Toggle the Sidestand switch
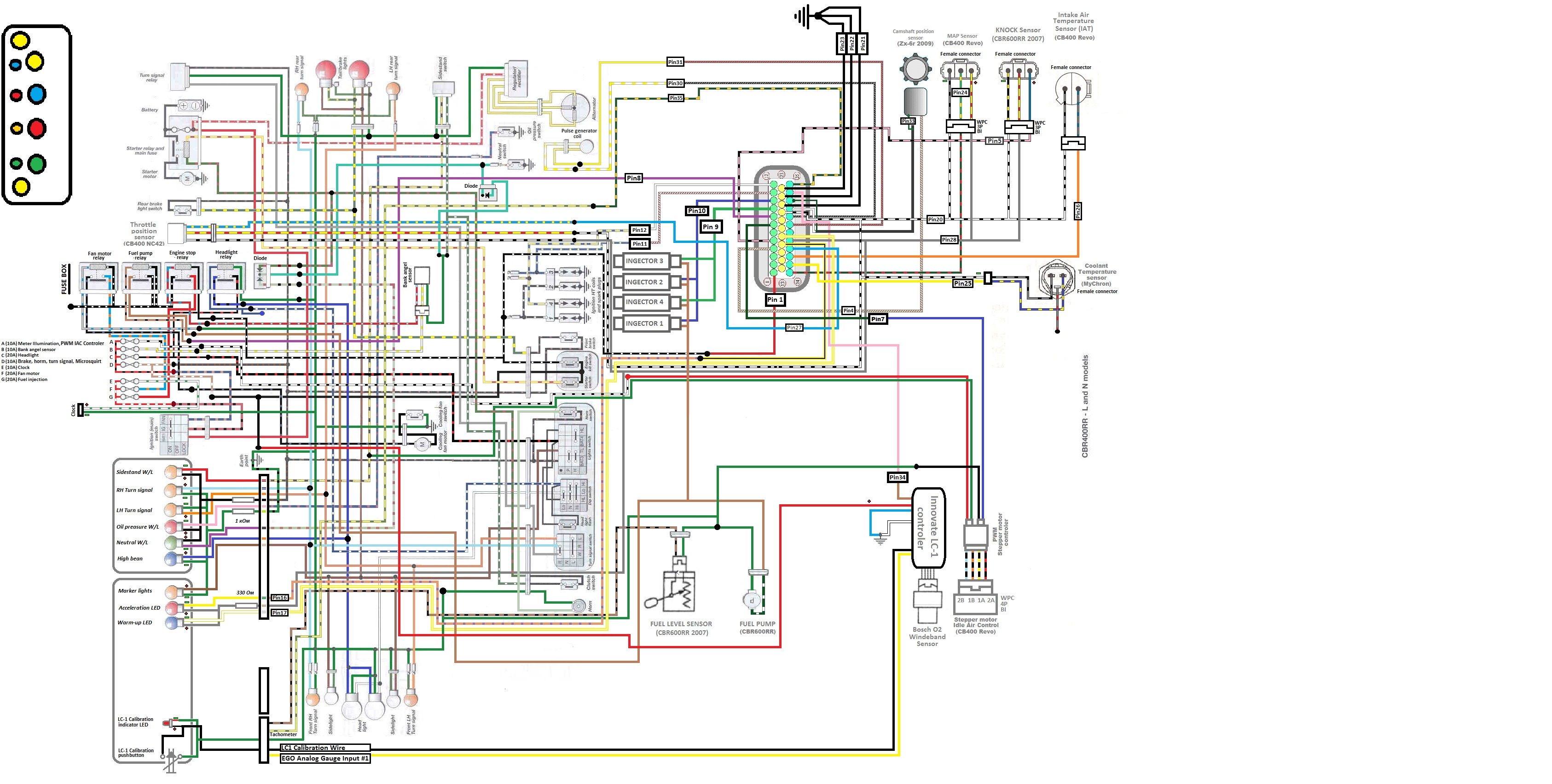Image resolution: width=1552 pixels, height=784 pixels. point(443,87)
